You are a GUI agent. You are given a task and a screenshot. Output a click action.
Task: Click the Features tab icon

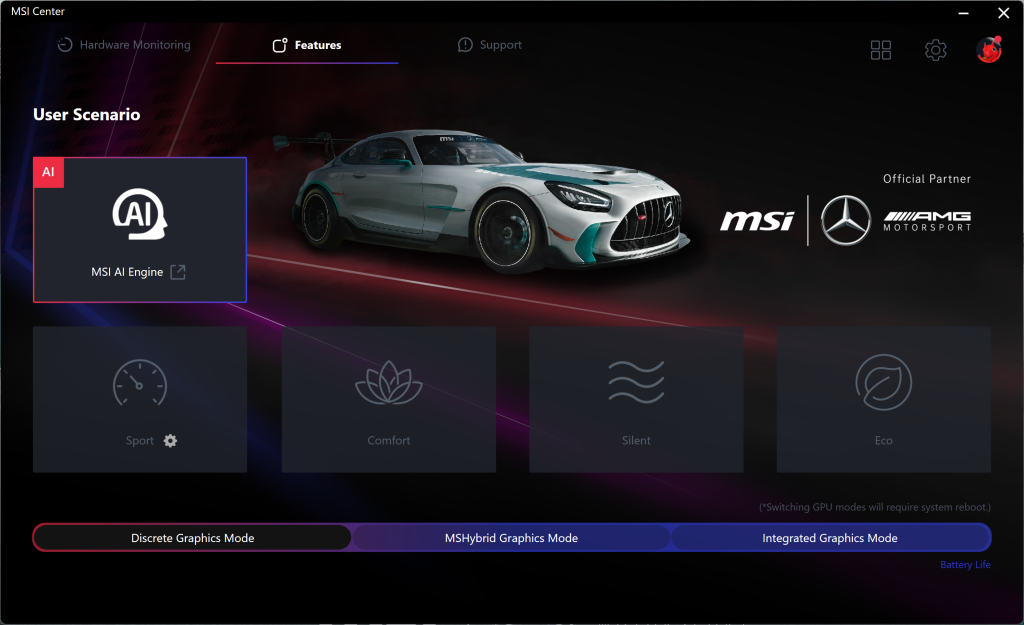(280, 45)
